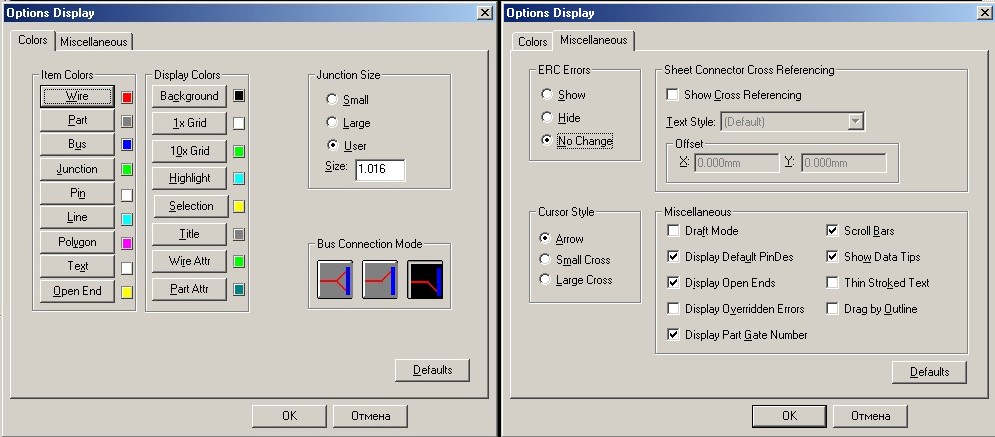Select the No Change ERC Errors radio
Screen dimensions: 995x437
pos(546,141)
